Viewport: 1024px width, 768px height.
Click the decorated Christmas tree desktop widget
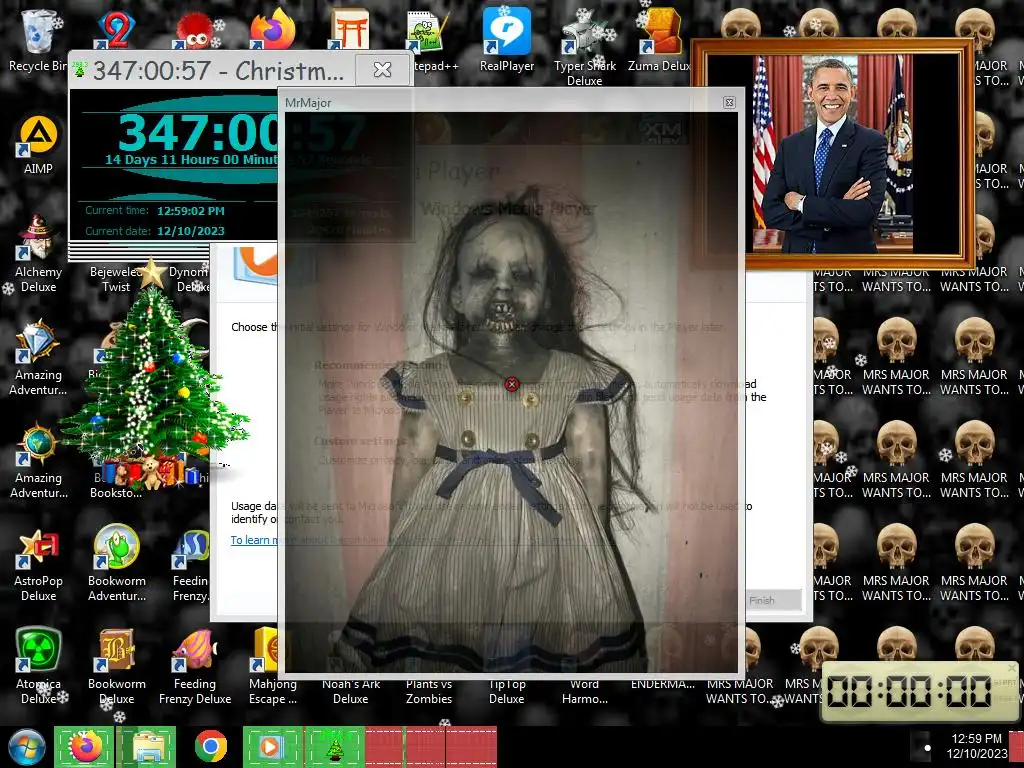point(153,376)
